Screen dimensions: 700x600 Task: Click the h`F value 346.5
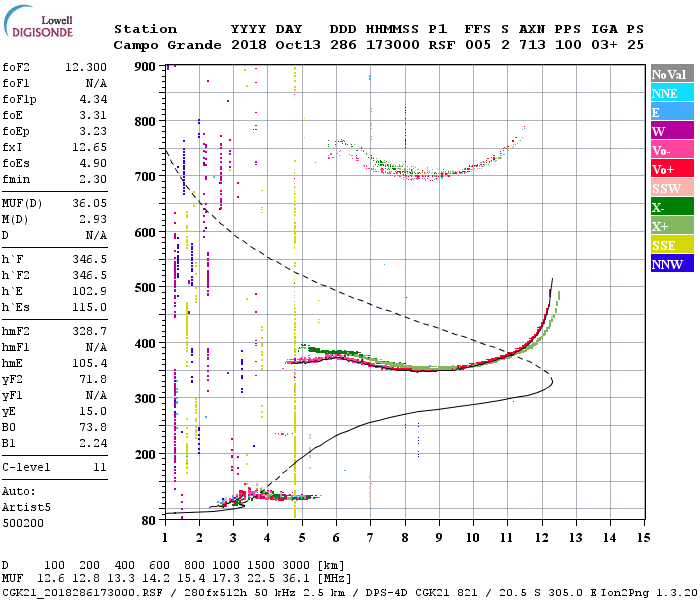pos(89,259)
